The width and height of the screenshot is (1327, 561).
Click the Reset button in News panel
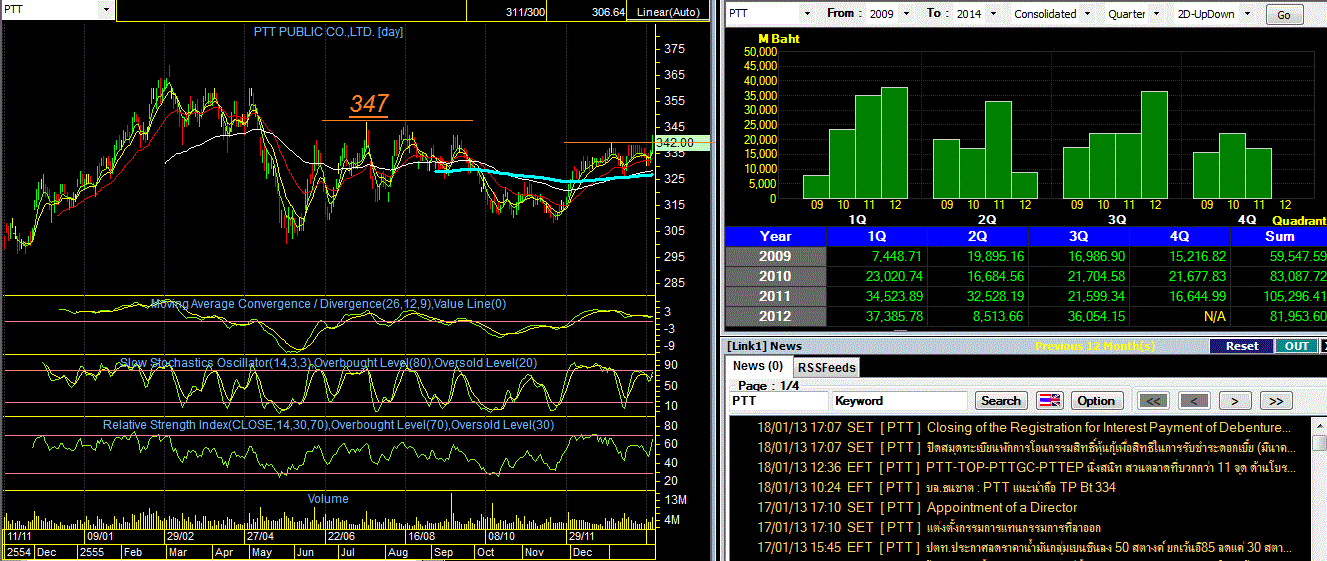tap(1242, 346)
